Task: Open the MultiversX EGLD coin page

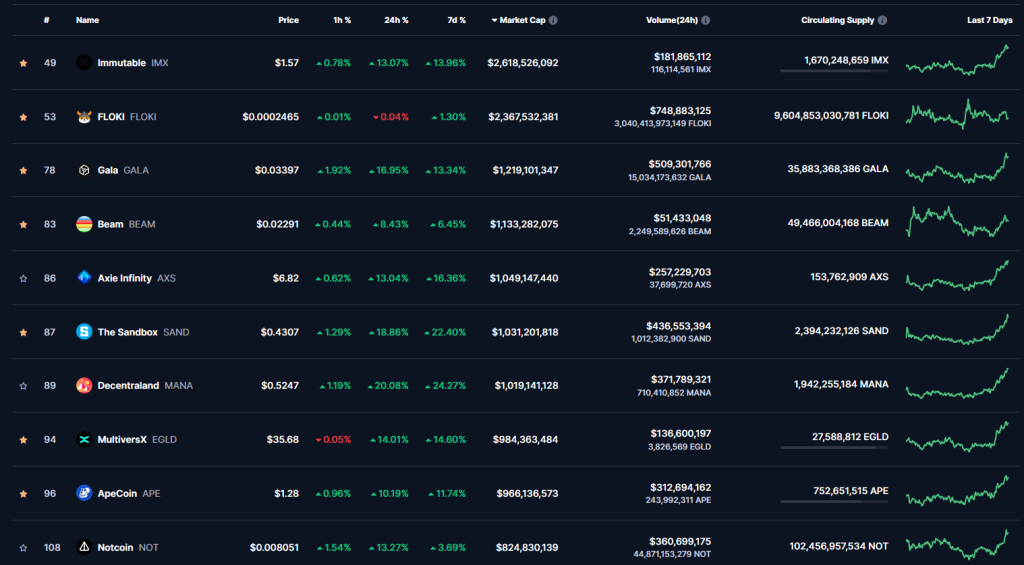Action: pos(137,440)
